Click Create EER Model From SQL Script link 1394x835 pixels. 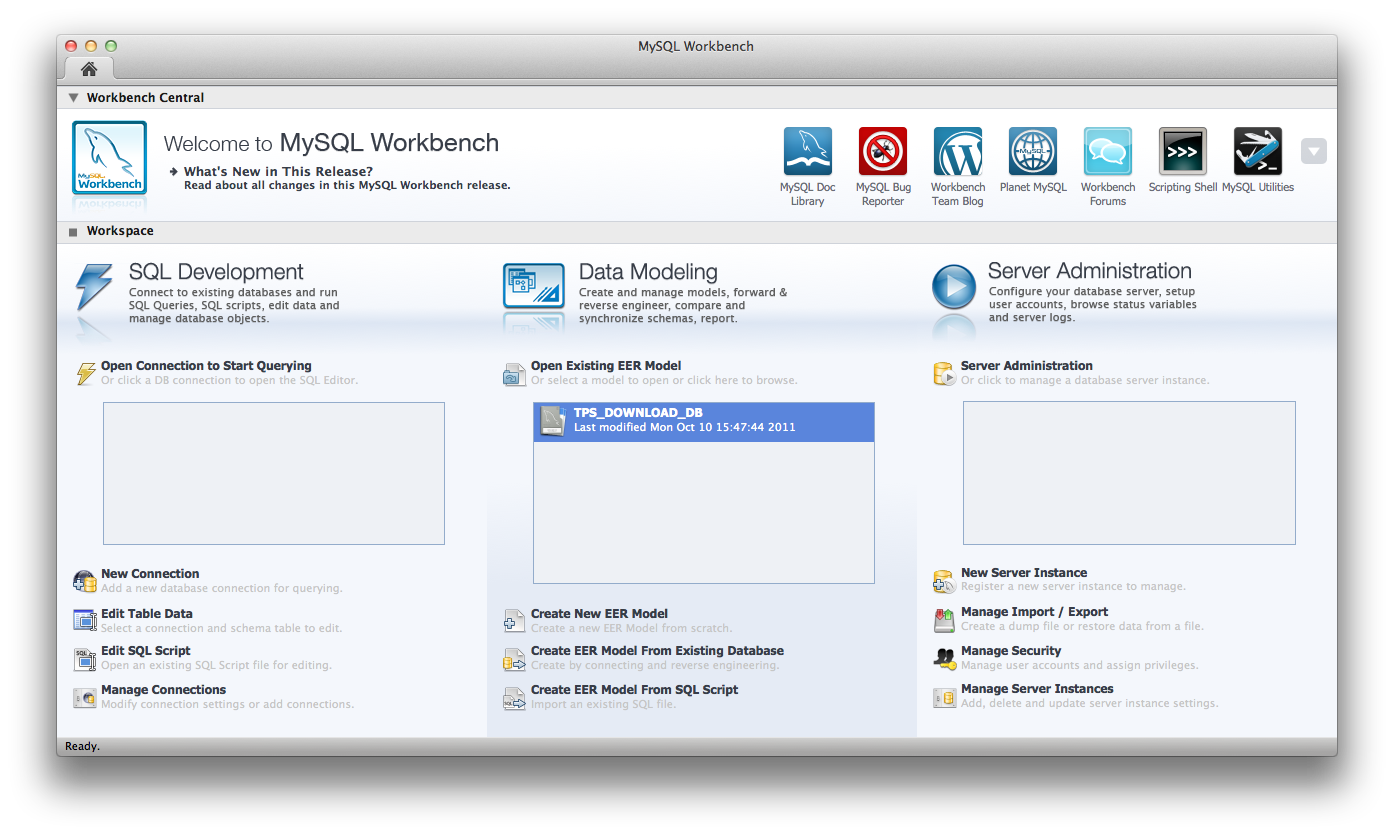(x=634, y=690)
